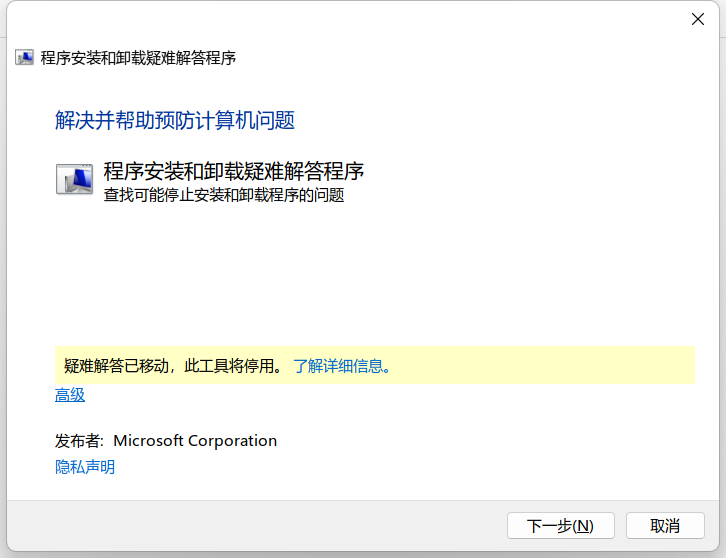Viewport: 726px width, 558px height.
Task: Click the title bar text 程序安装和卸载疑难解答程序
Action: [x=138, y=57]
